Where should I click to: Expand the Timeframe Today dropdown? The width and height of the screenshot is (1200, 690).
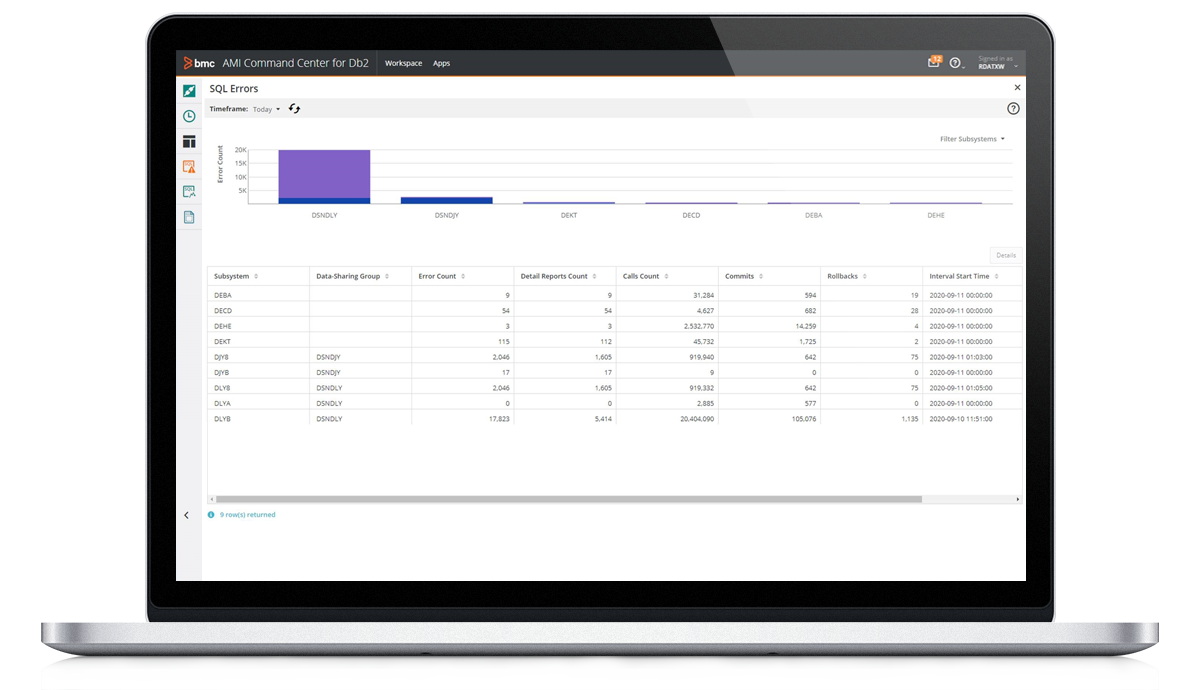click(x=266, y=109)
